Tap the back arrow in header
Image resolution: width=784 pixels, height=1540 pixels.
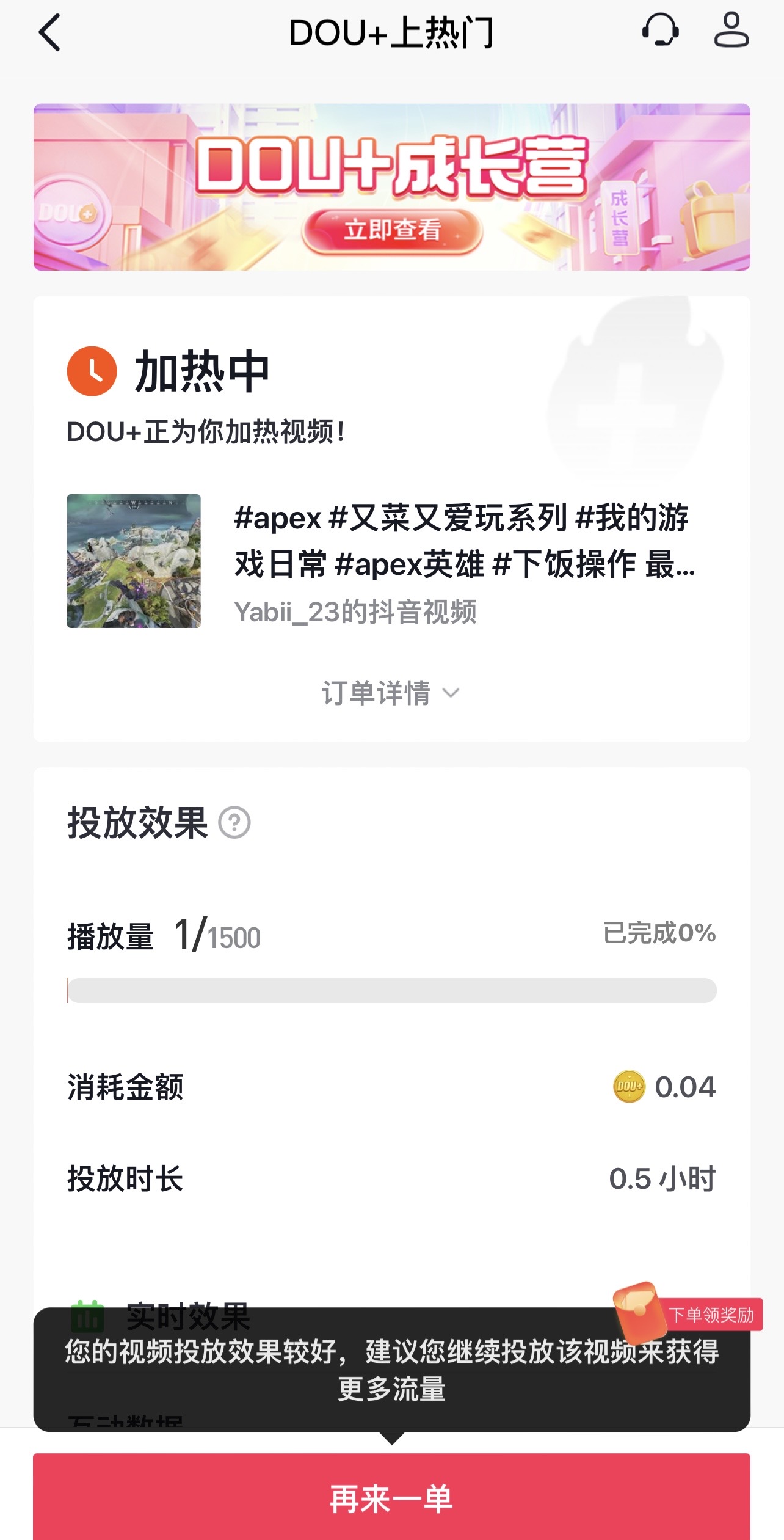click(50, 32)
